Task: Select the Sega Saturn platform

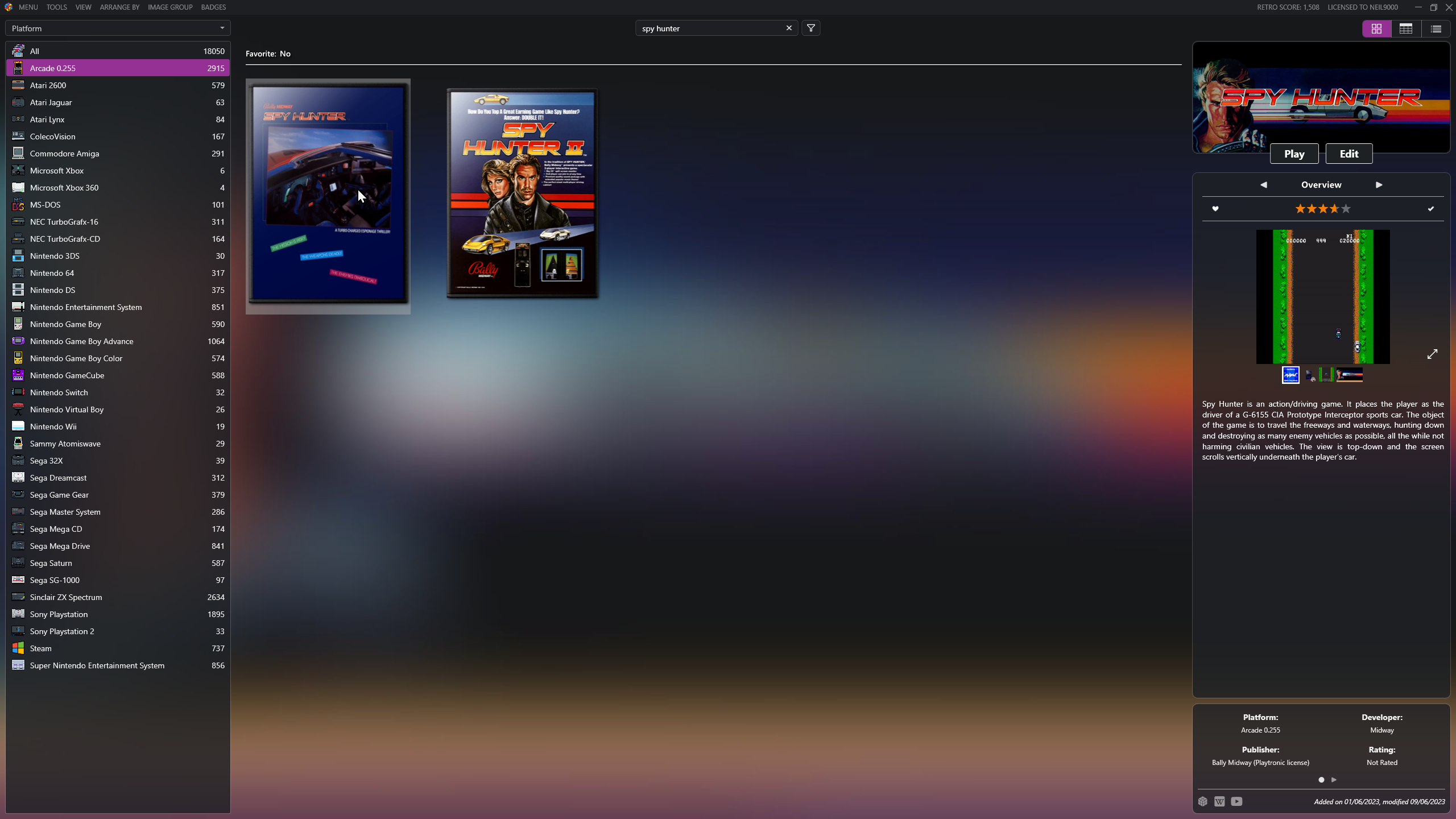Action: point(118,563)
